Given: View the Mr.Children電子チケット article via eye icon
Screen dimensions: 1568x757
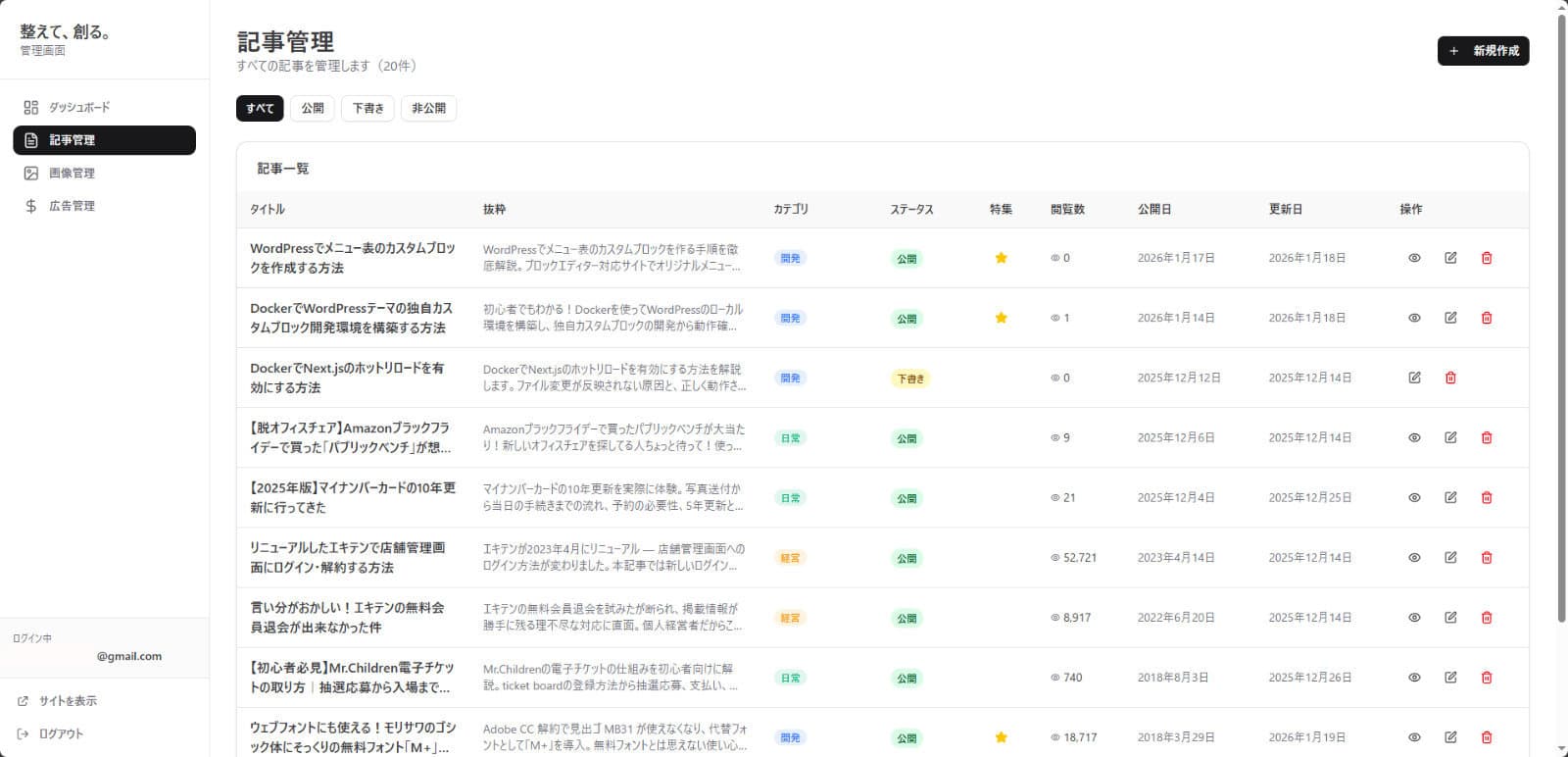Looking at the screenshot, I should pyautogui.click(x=1414, y=678).
